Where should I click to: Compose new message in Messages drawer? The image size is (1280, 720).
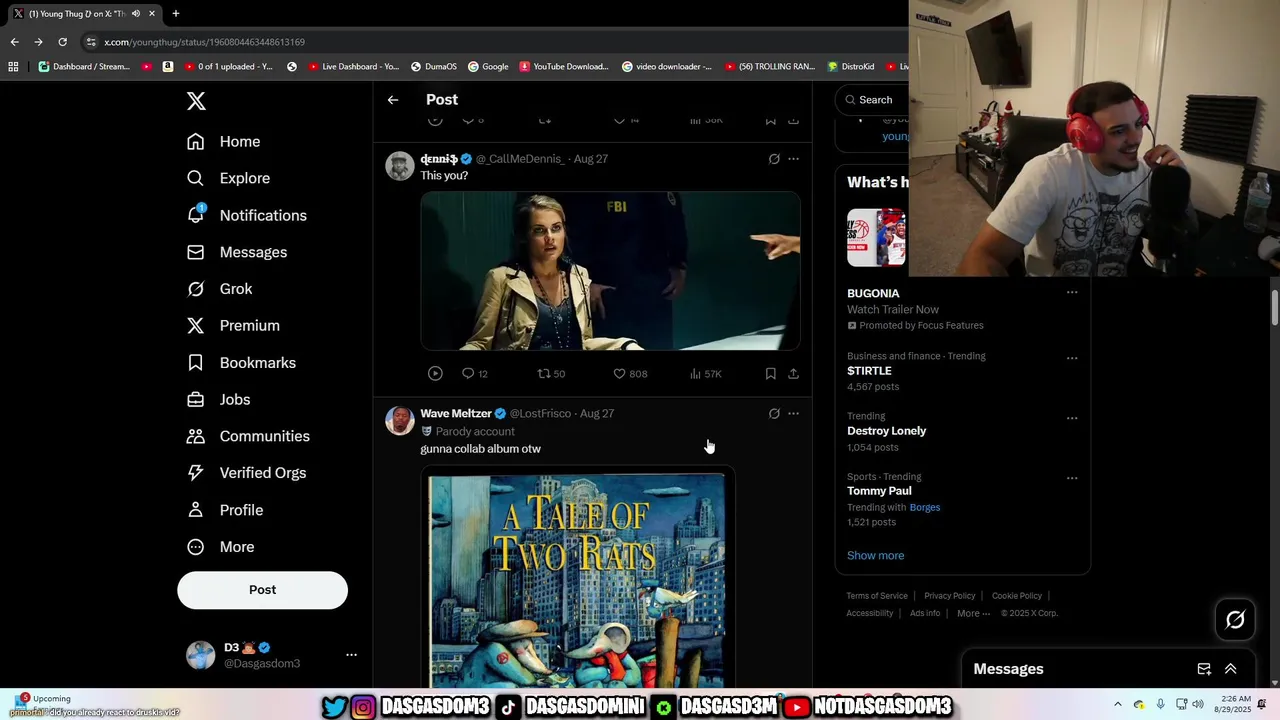[x=1204, y=669]
